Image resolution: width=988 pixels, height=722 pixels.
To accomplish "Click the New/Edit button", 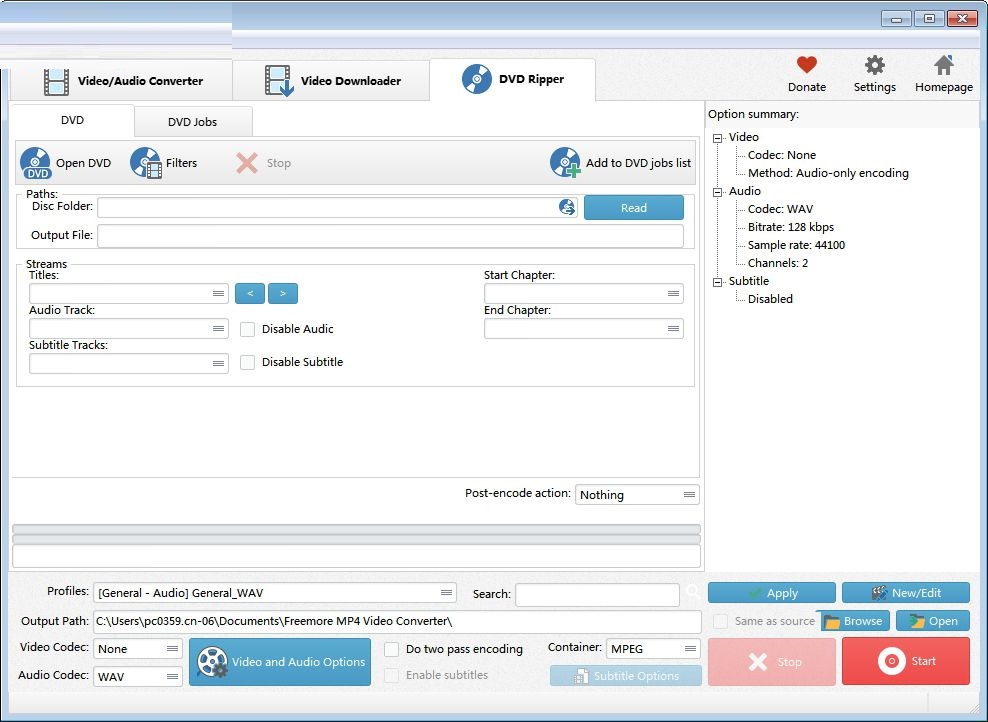I will click(x=906, y=593).
